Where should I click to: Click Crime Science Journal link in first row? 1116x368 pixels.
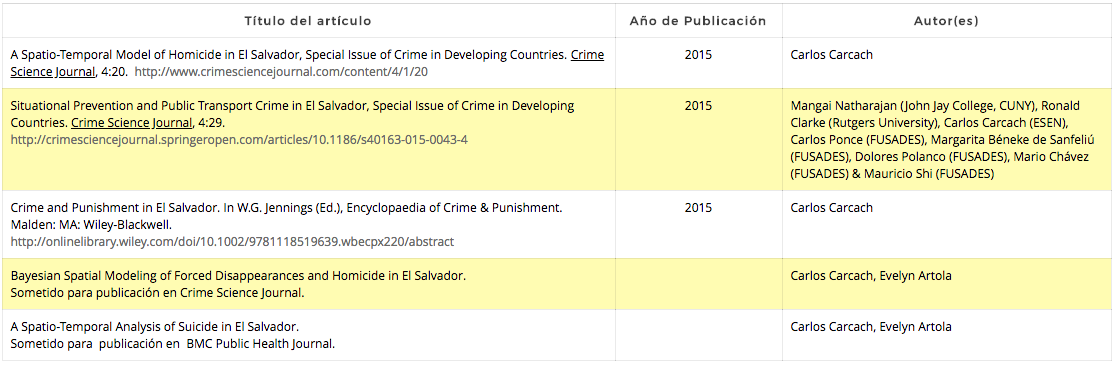[307, 63]
